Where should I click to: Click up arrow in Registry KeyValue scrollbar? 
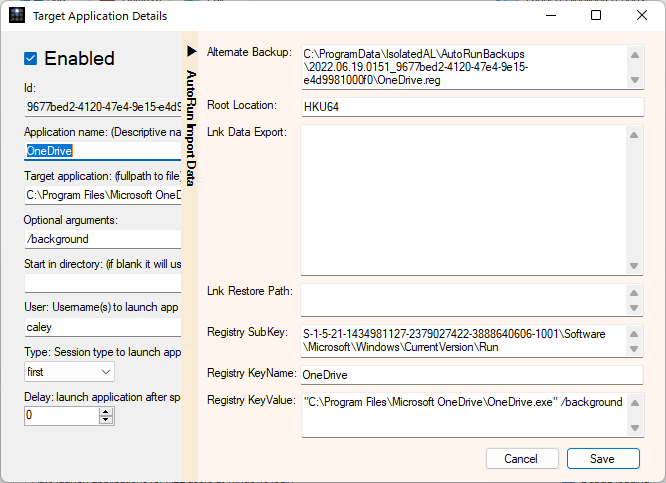(x=635, y=403)
